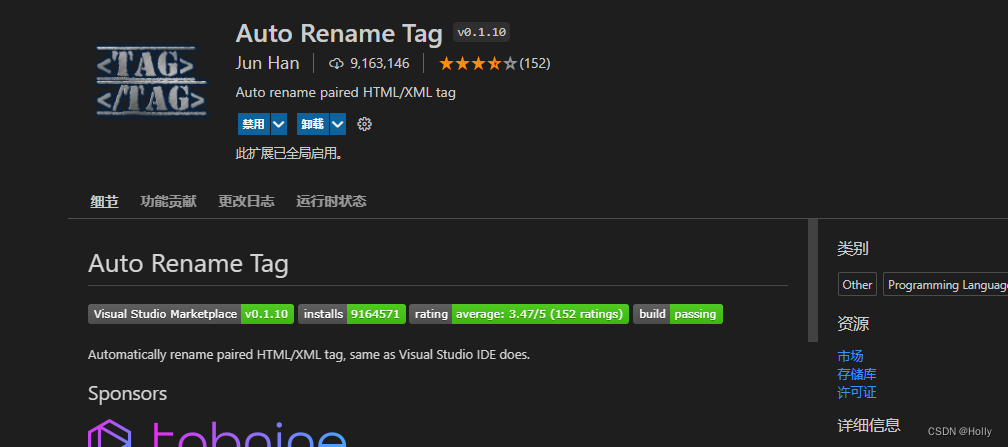Viewport: 1008px width, 447px height.
Task: Click the install count download icon
Action: click(x=336, y=63)
